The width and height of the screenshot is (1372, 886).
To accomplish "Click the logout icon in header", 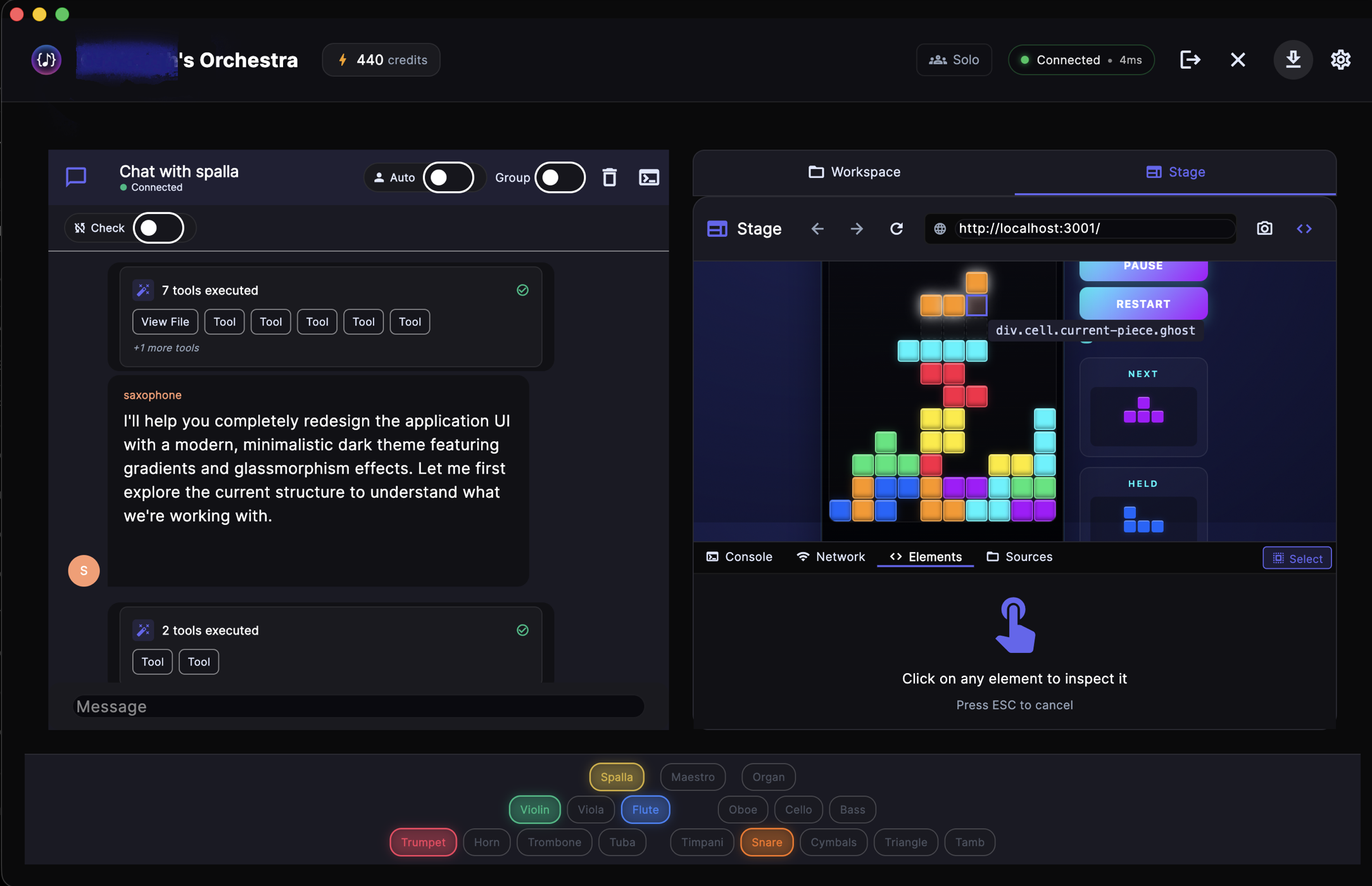I will coord(1190,60).
